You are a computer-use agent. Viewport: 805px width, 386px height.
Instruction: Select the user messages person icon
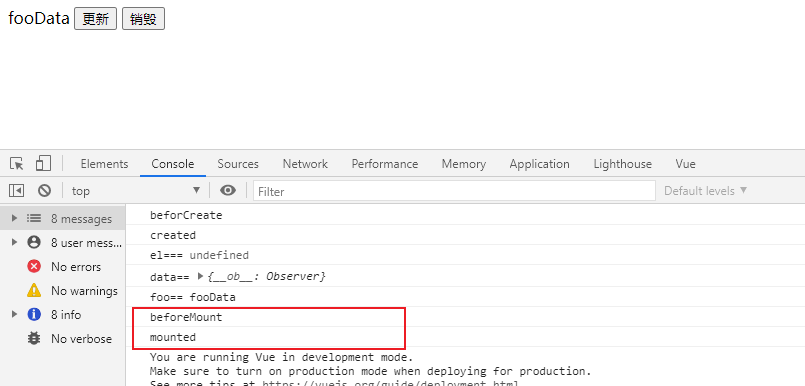tap(34, 242)
